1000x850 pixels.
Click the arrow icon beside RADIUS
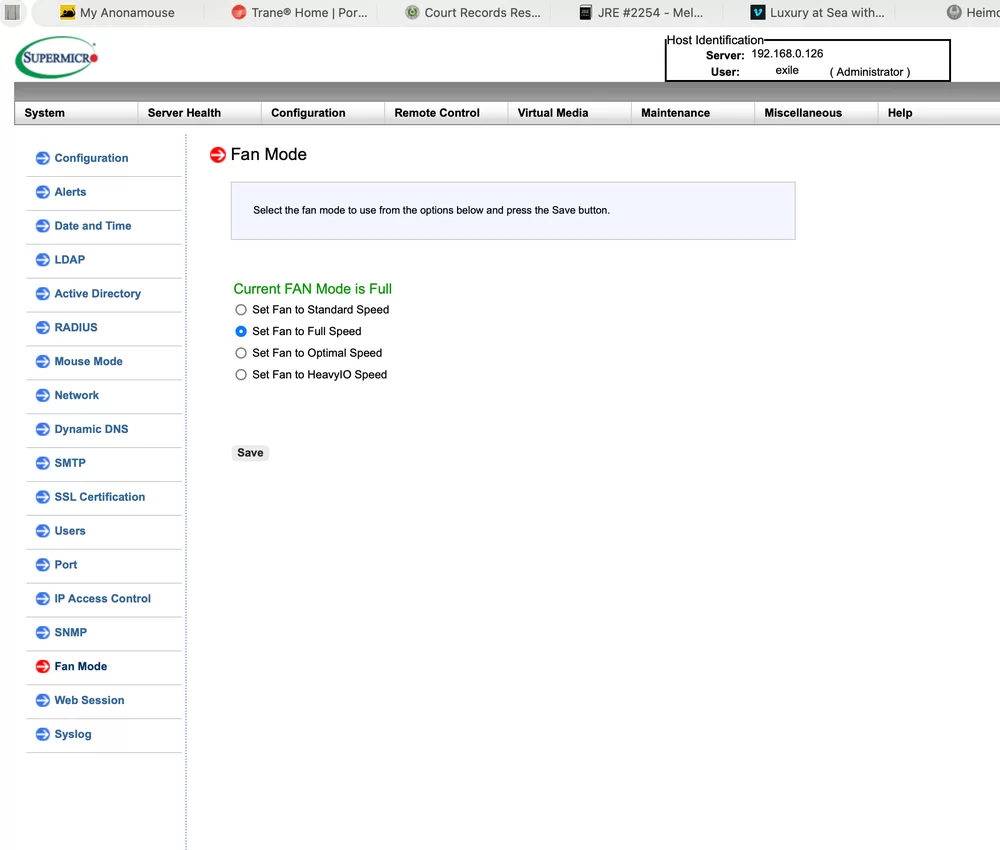pos(43,327)
